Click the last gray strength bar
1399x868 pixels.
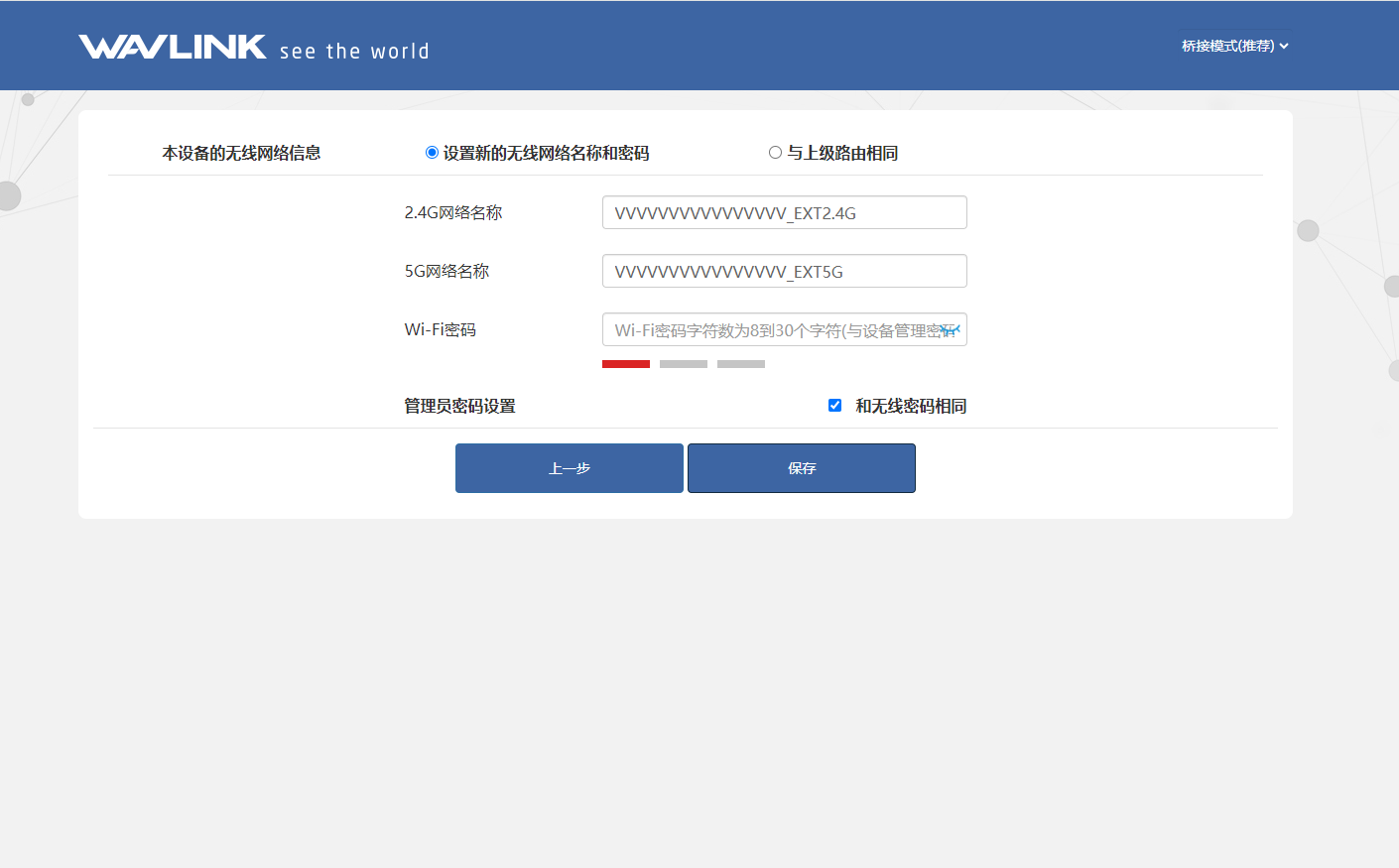pos(740,364)
